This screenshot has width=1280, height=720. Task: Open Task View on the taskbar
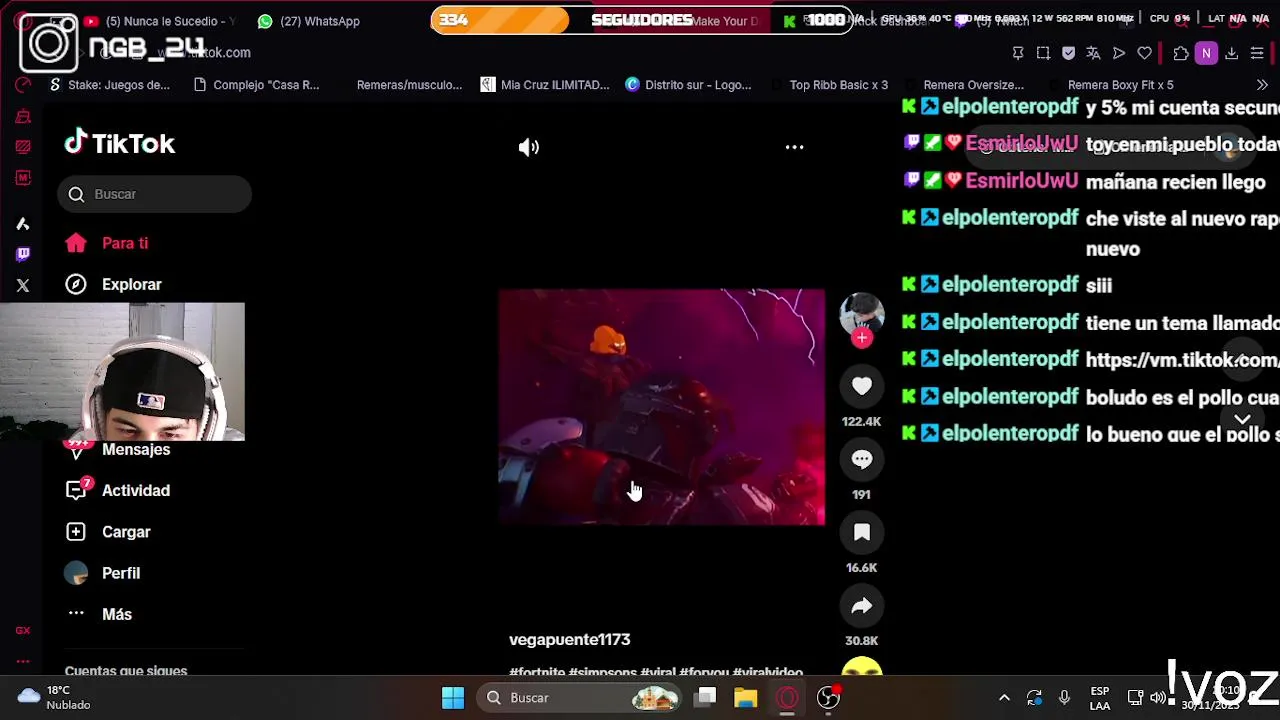pos(706,698)
